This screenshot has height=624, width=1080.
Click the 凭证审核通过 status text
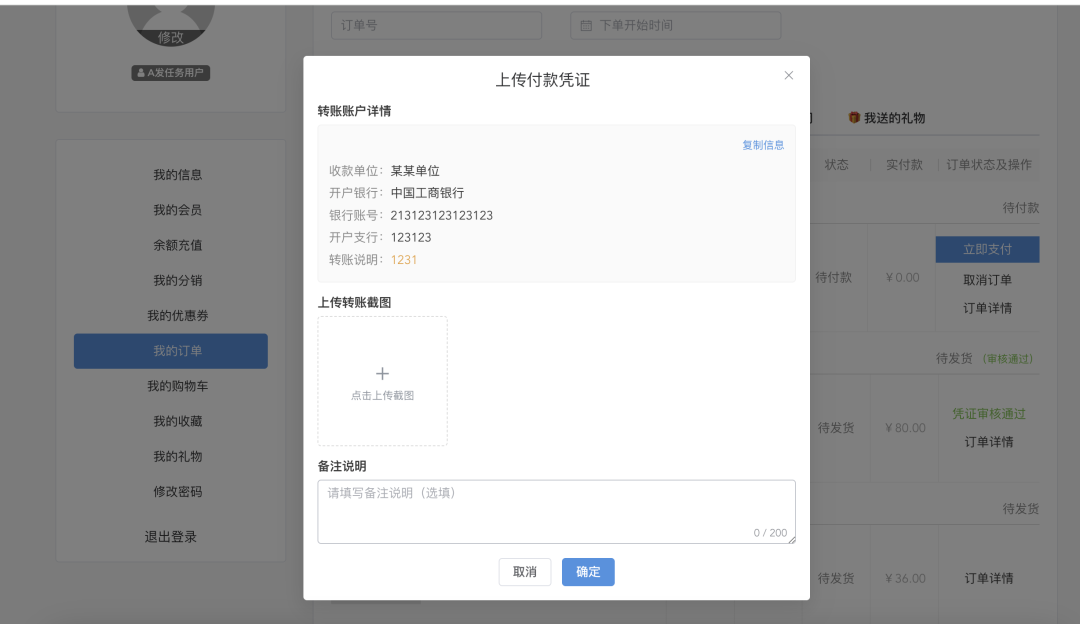click(x=988, y=413)
